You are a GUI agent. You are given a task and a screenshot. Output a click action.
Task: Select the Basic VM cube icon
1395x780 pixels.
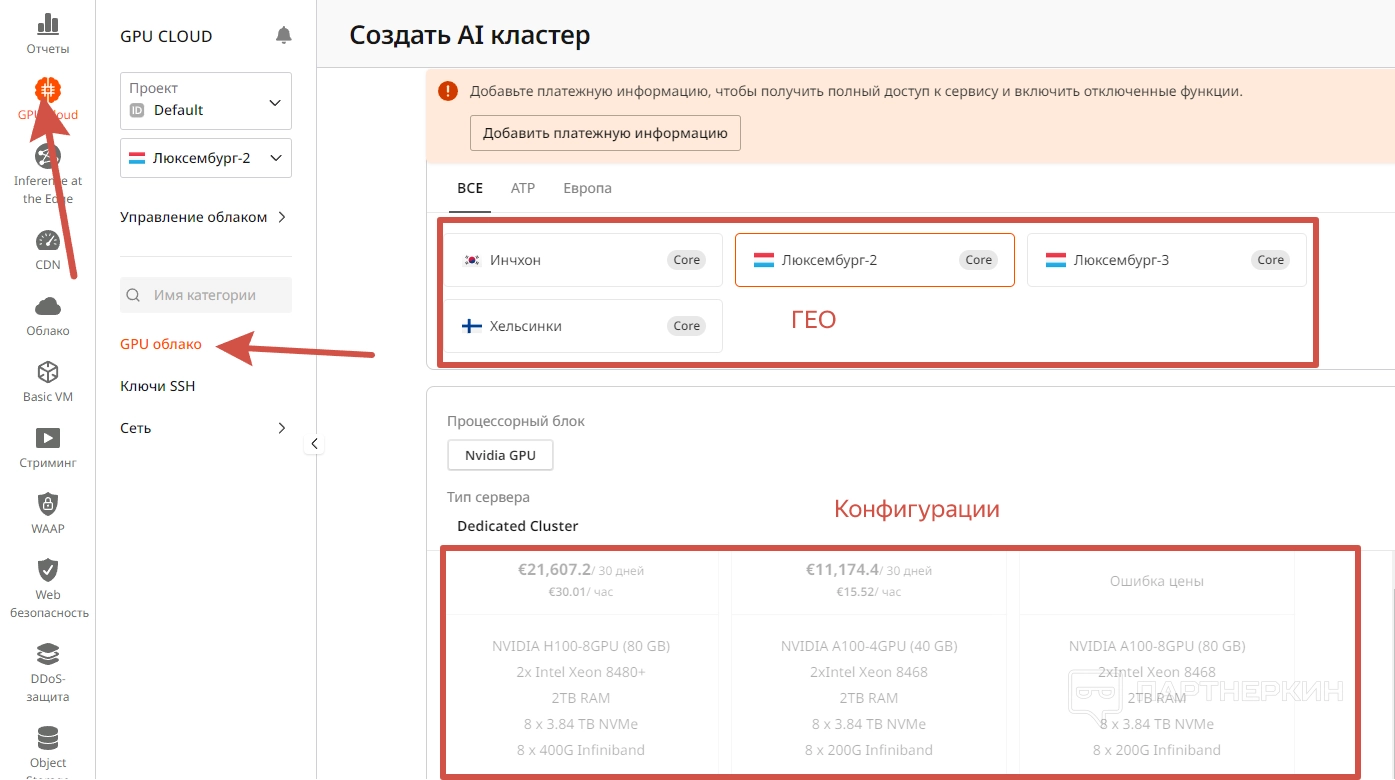pos(47,373)
